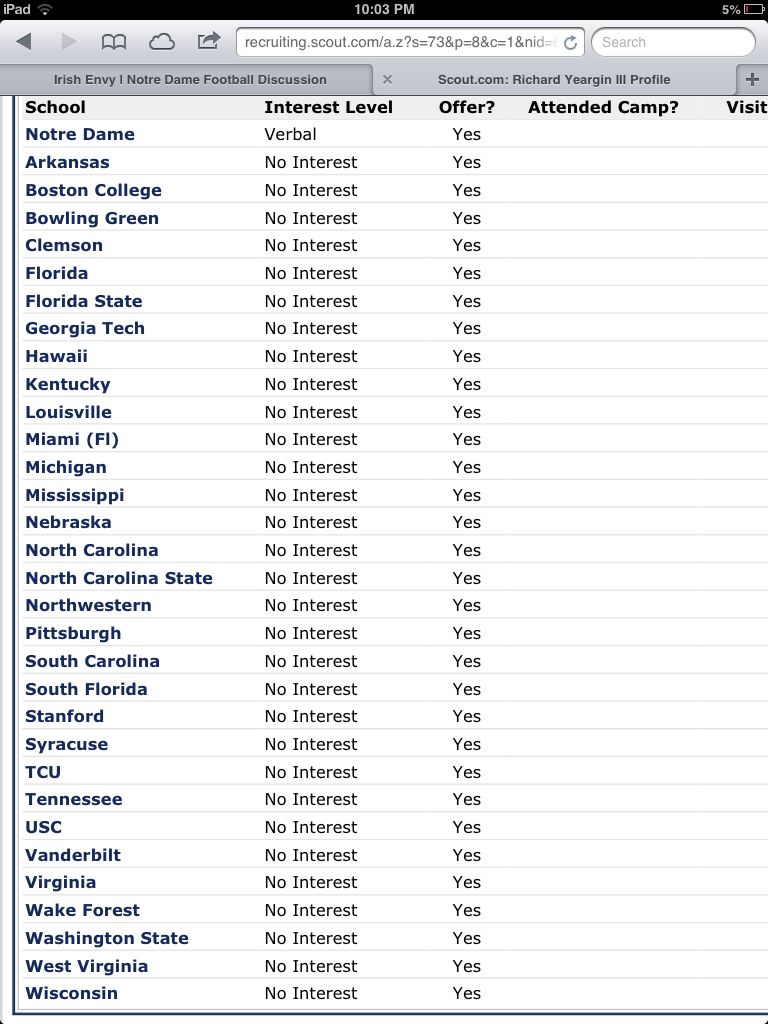
Task: Tap the share arrow icon
Action: coord(208,41)
